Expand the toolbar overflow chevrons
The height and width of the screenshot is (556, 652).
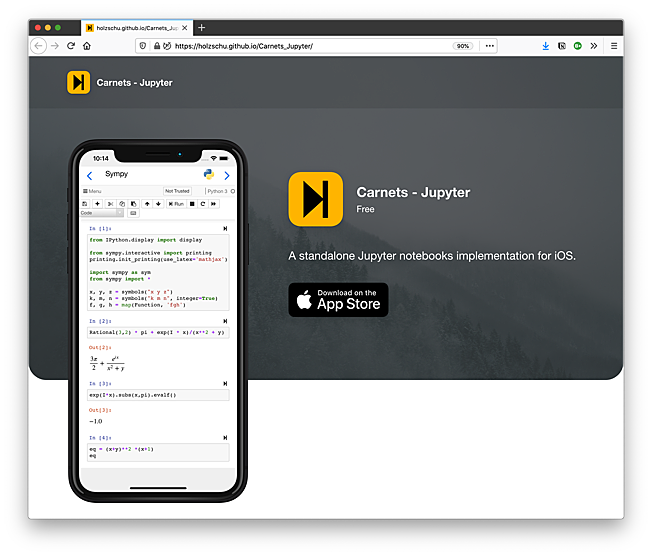(x=594, y=46)
